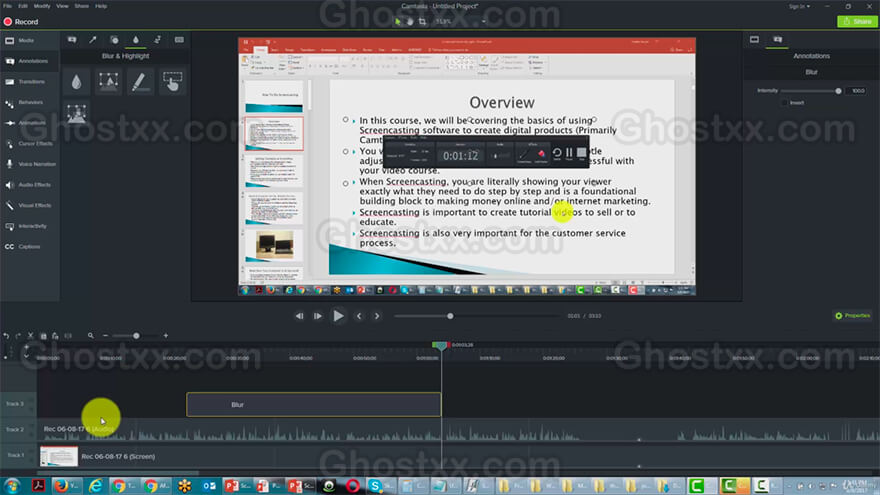Open Visual Properties tab in properties panel
The height and width of the screenshot is (495, 880).
click(x=754, y=39)
